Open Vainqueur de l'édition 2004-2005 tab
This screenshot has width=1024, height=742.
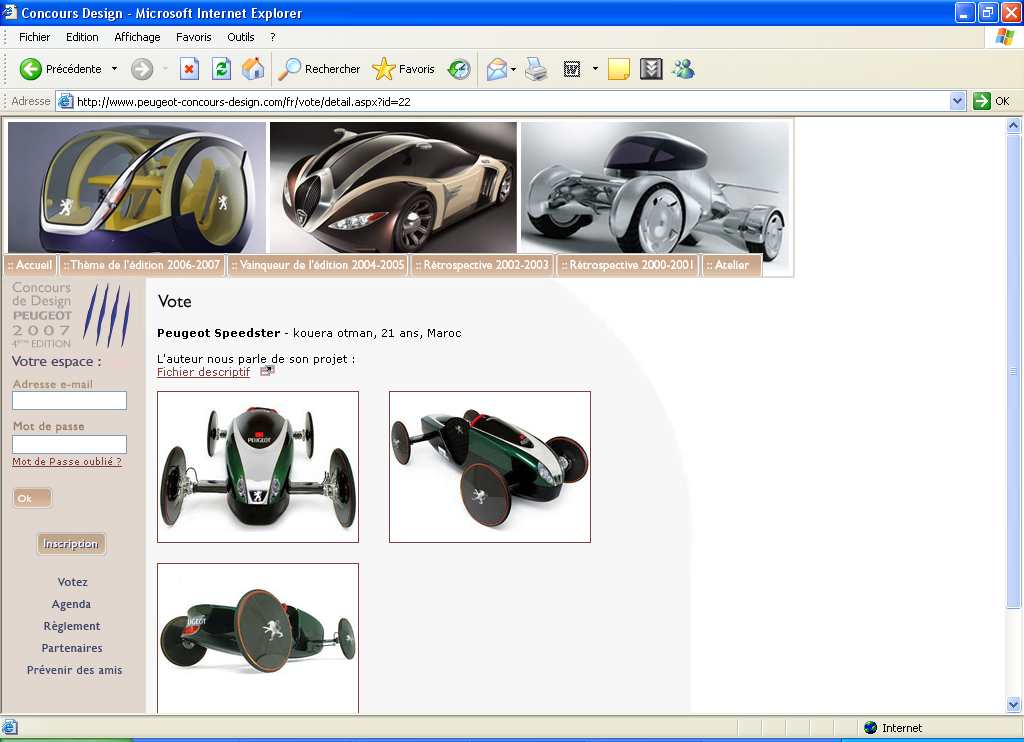click(318, 265)
